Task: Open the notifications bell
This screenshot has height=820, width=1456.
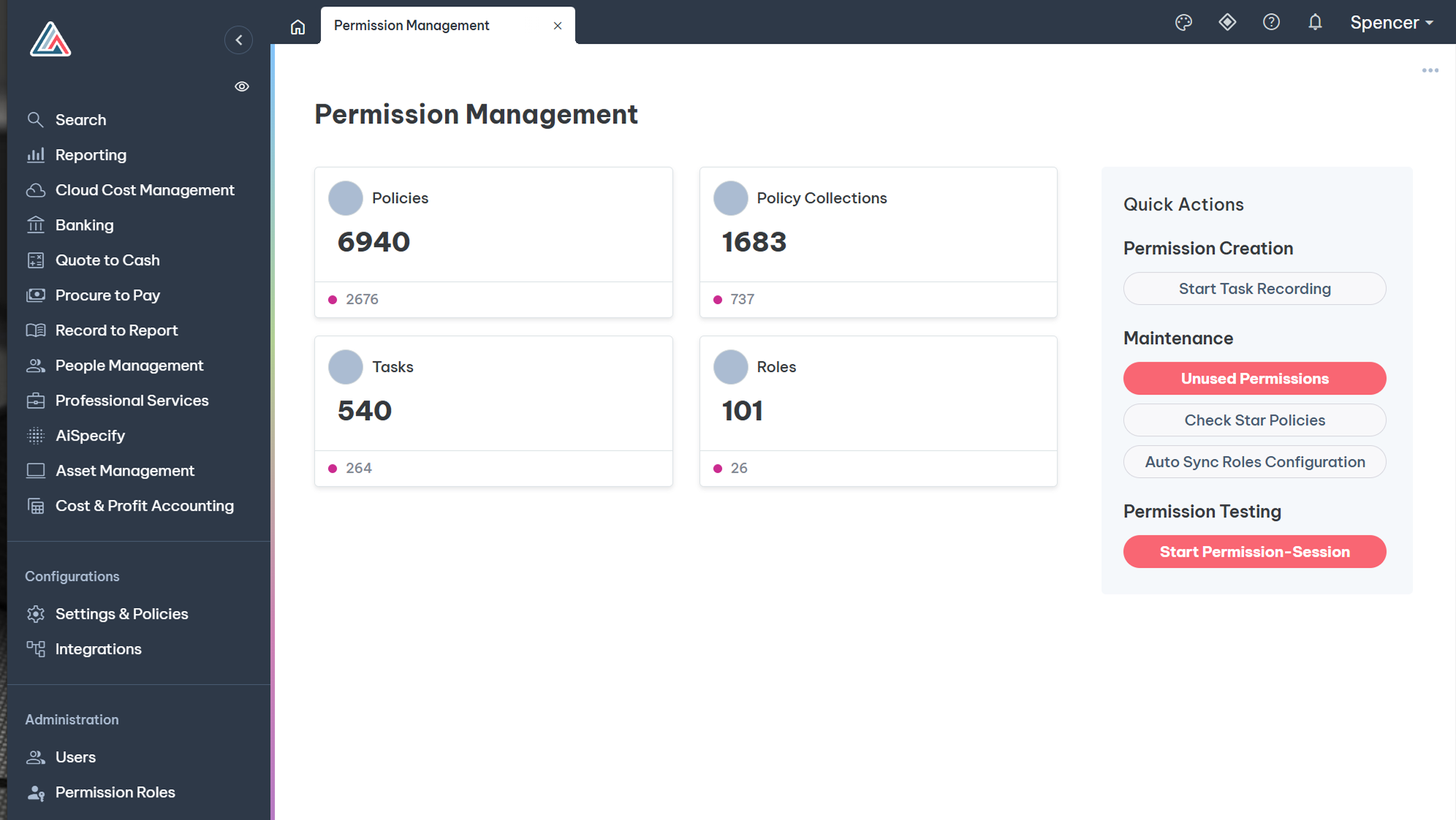Action: click(1315, 23)
